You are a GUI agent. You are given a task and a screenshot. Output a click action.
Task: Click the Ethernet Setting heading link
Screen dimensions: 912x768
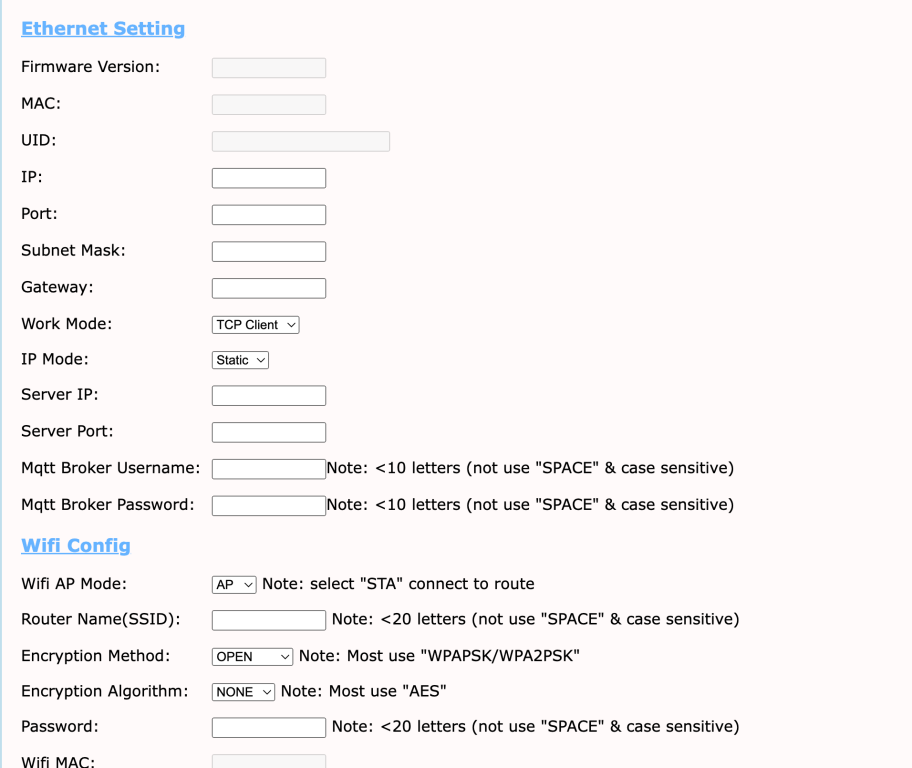click(103, 29)
